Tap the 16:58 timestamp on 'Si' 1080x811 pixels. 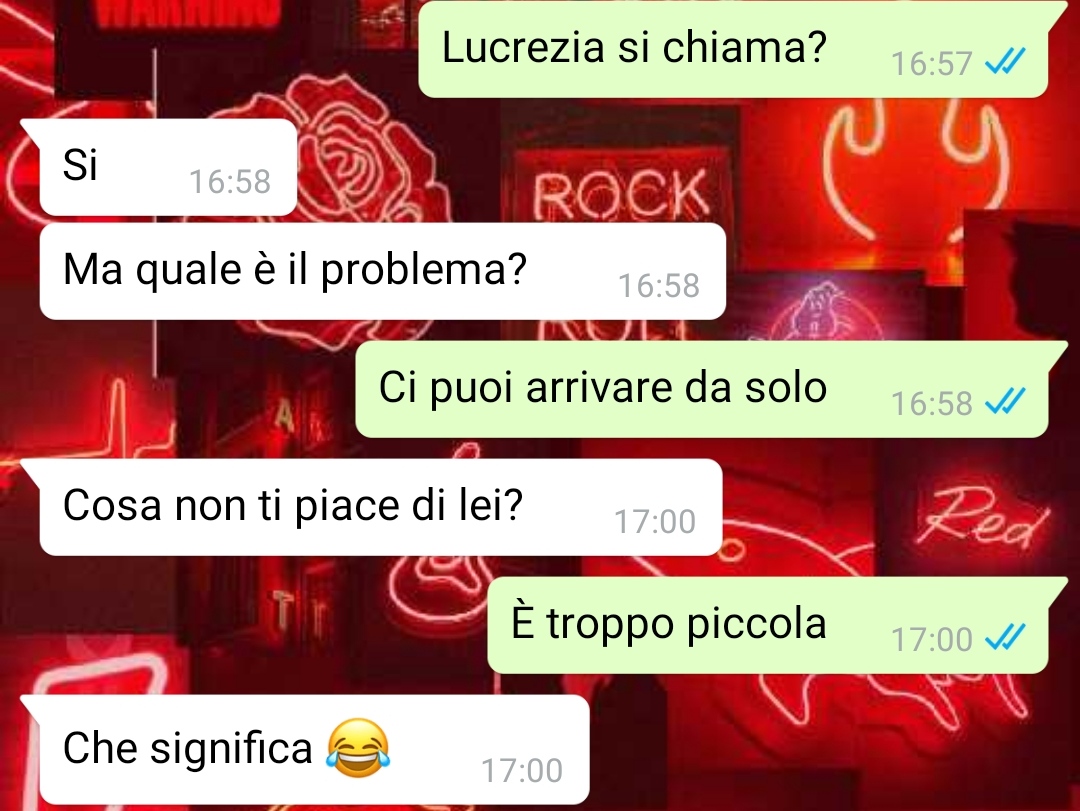click(230, 182)
